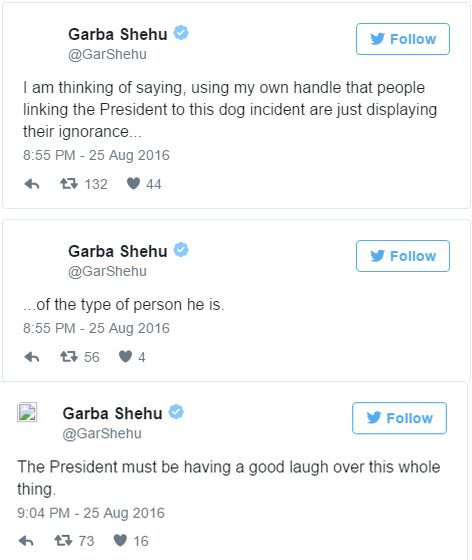Viewport: 472px width, 560px height.
Task: Open the @GarShehu handle in the first tweet
Action: (107, 55)
